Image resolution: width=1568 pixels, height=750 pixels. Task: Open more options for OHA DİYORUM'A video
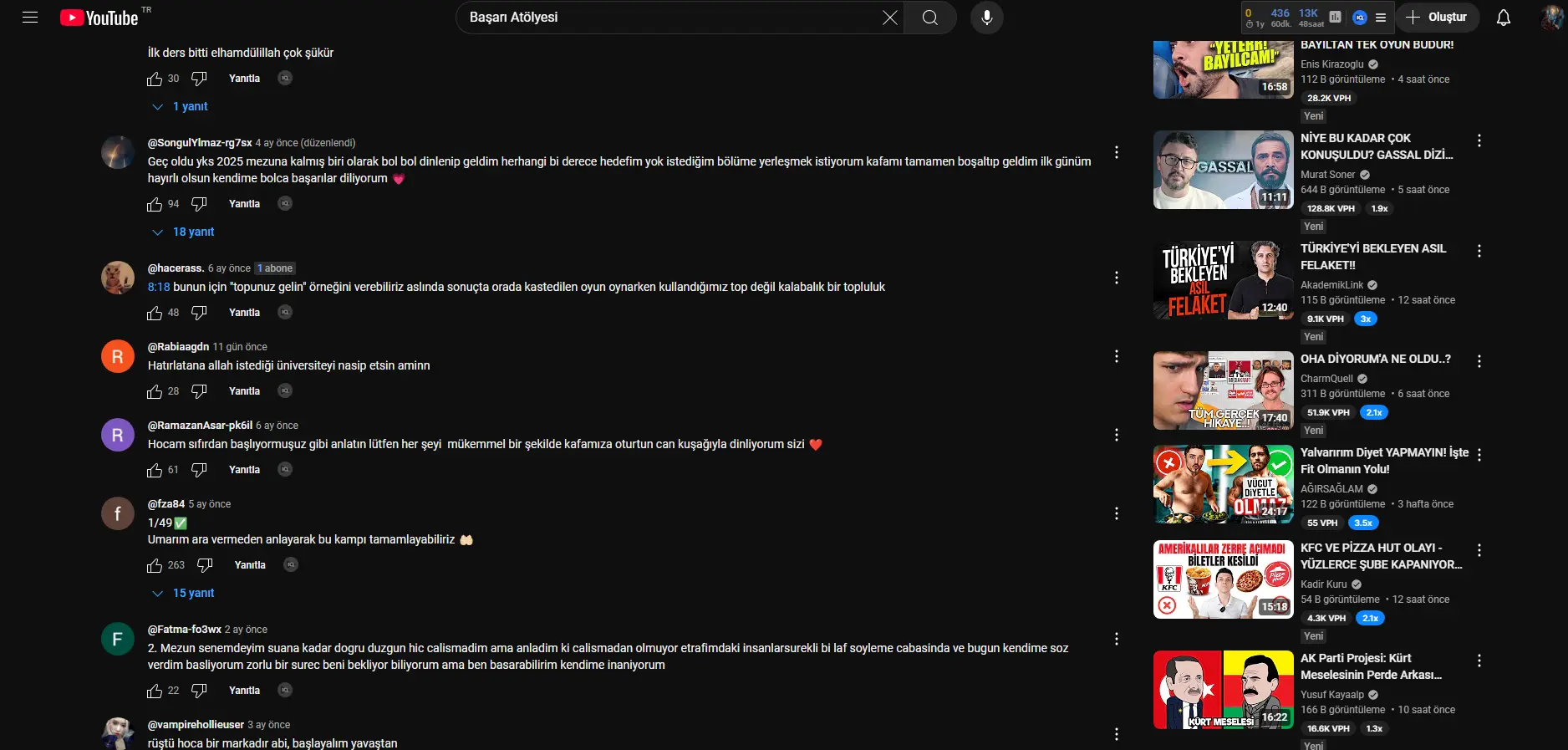(x=1479, y=361)
